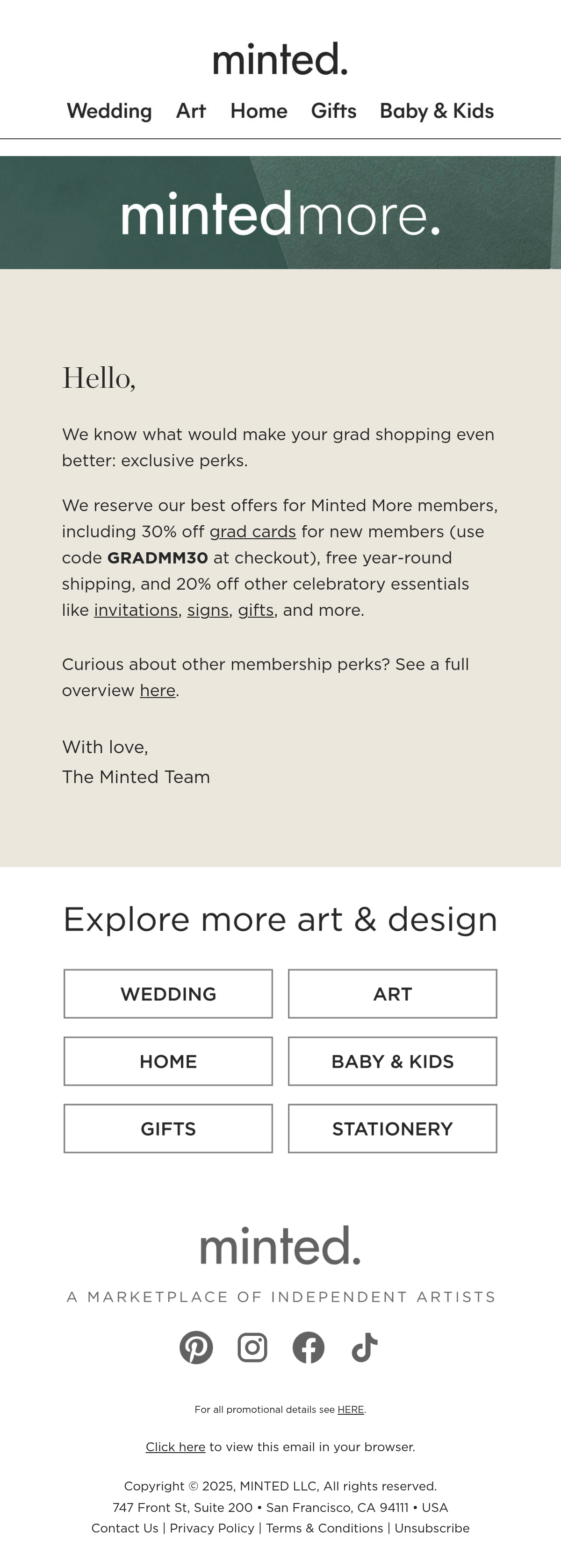Click the WEDDING explore button
This screenshot has height=1568, width=561.
point(168,994)
